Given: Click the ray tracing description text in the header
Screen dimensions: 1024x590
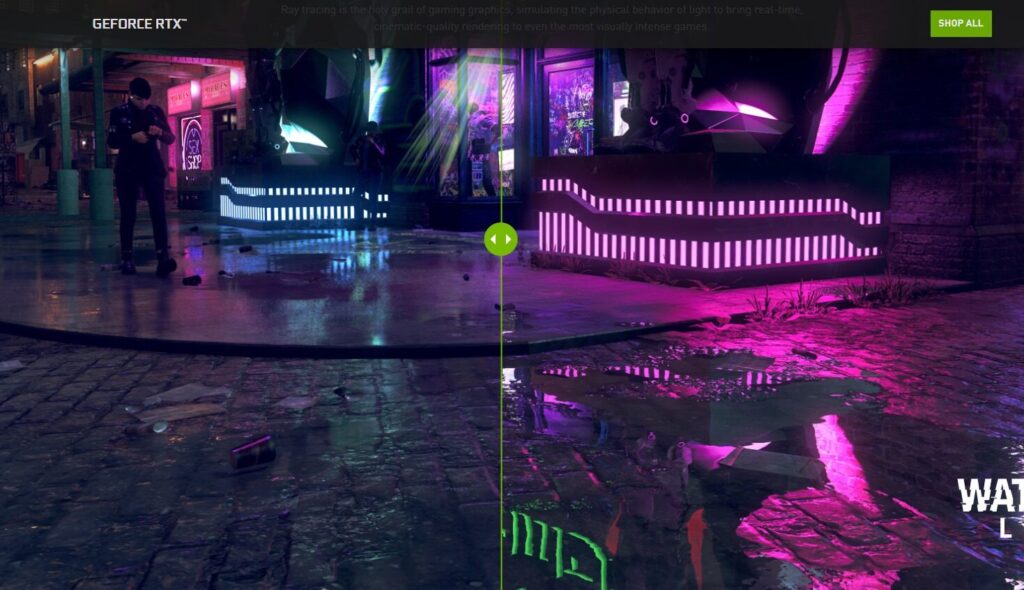Looking at the screenshot, I should coord(540,18).
